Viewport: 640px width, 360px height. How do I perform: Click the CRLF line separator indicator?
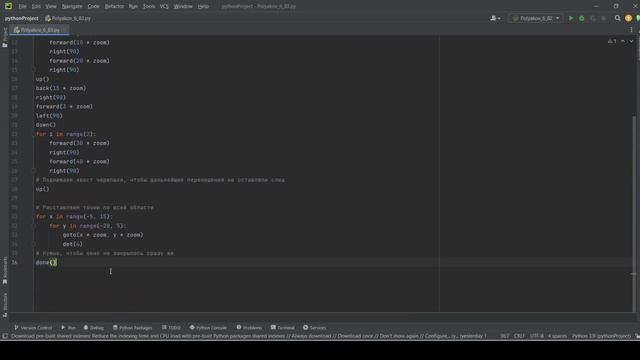click(x=519, y=336)
